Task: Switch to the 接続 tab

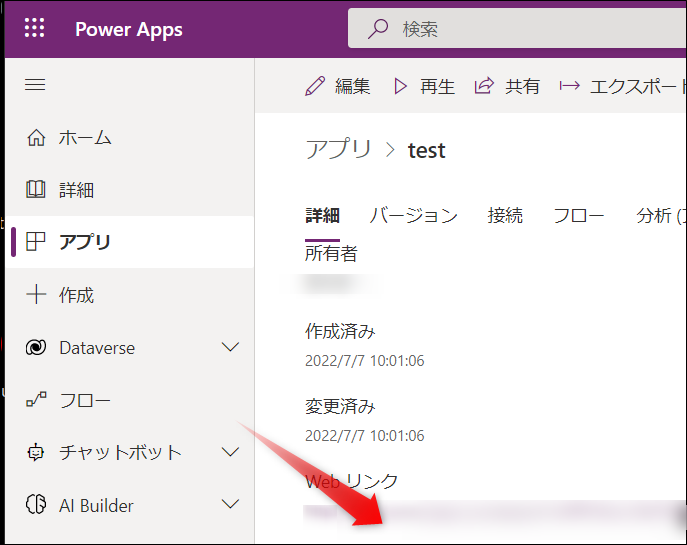Action: coord(505,216)
